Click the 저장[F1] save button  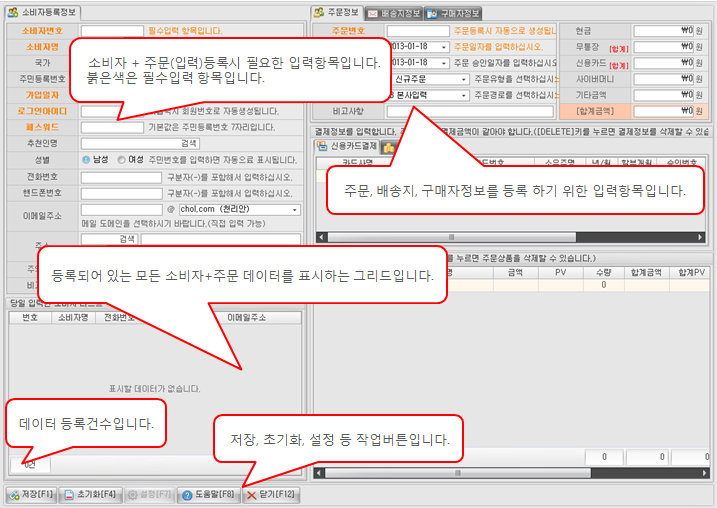(x=31, y=495)
